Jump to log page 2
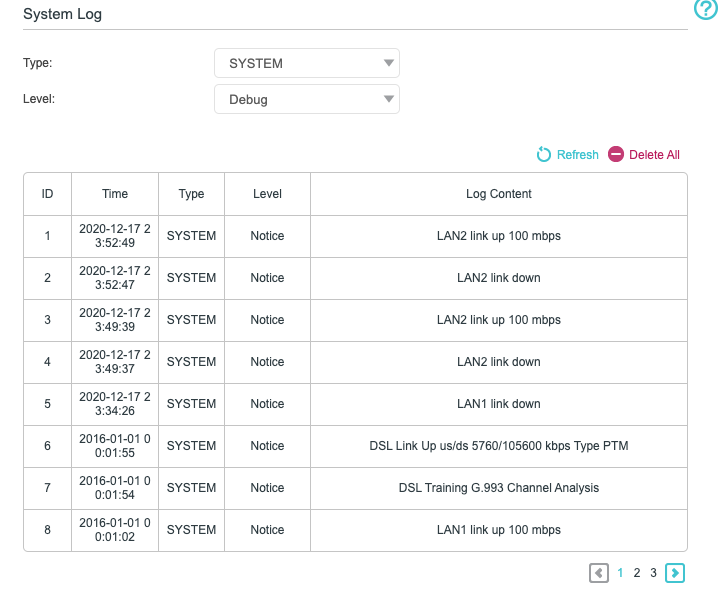 coord(637,573)
